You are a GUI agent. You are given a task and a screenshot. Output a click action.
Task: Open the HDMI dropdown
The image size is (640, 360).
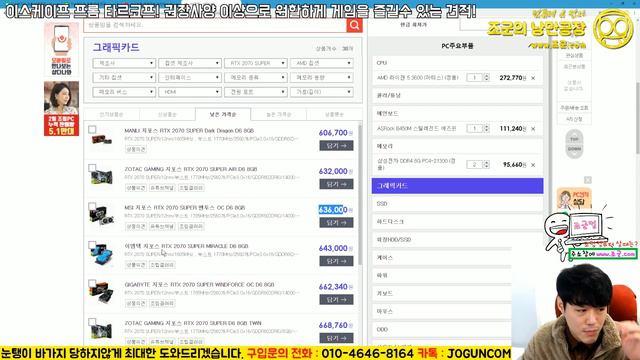(190, 92)
